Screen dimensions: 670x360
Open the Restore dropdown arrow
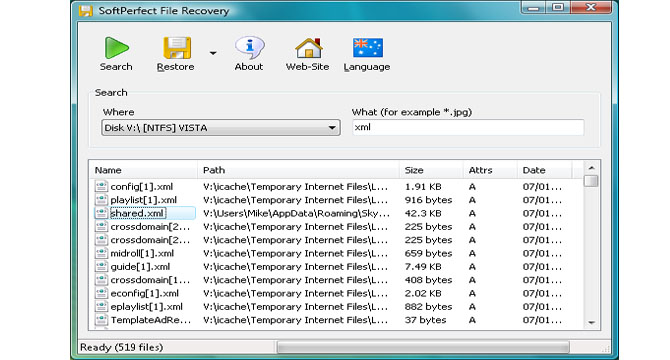(213, 53)
